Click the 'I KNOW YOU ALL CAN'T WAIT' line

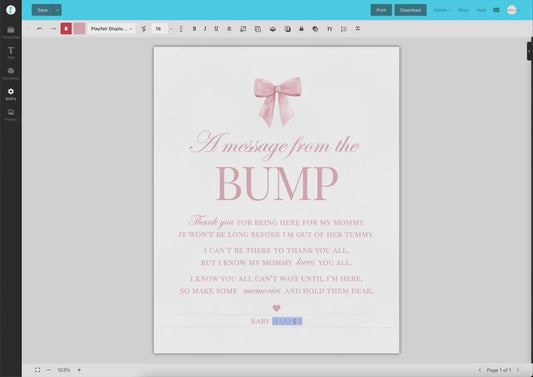276,279
